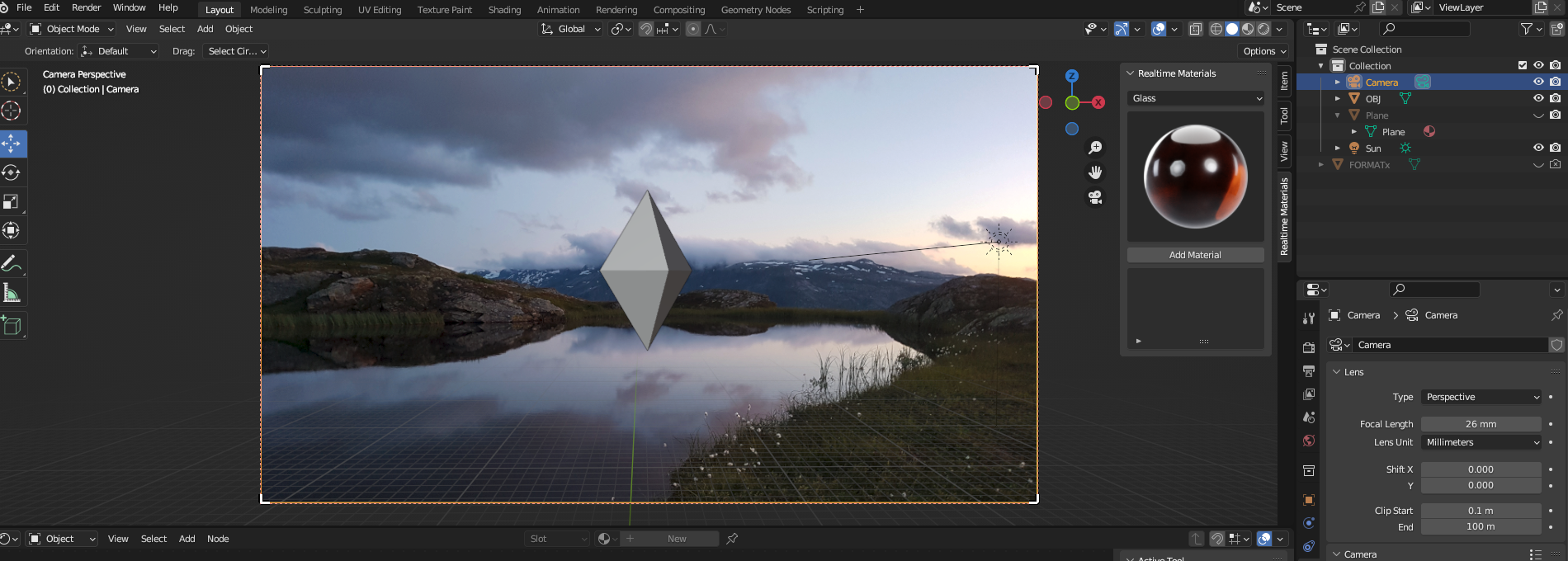Viewport: 1568px width, 561px height.
Task: Hide the Sun object in the outliner
Action: pyautogui.click(x=1538, y=148)
